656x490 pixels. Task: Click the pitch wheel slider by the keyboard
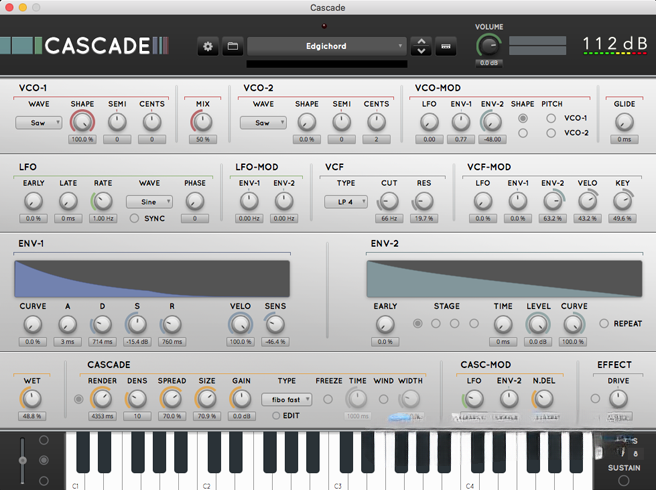(23, 460)
